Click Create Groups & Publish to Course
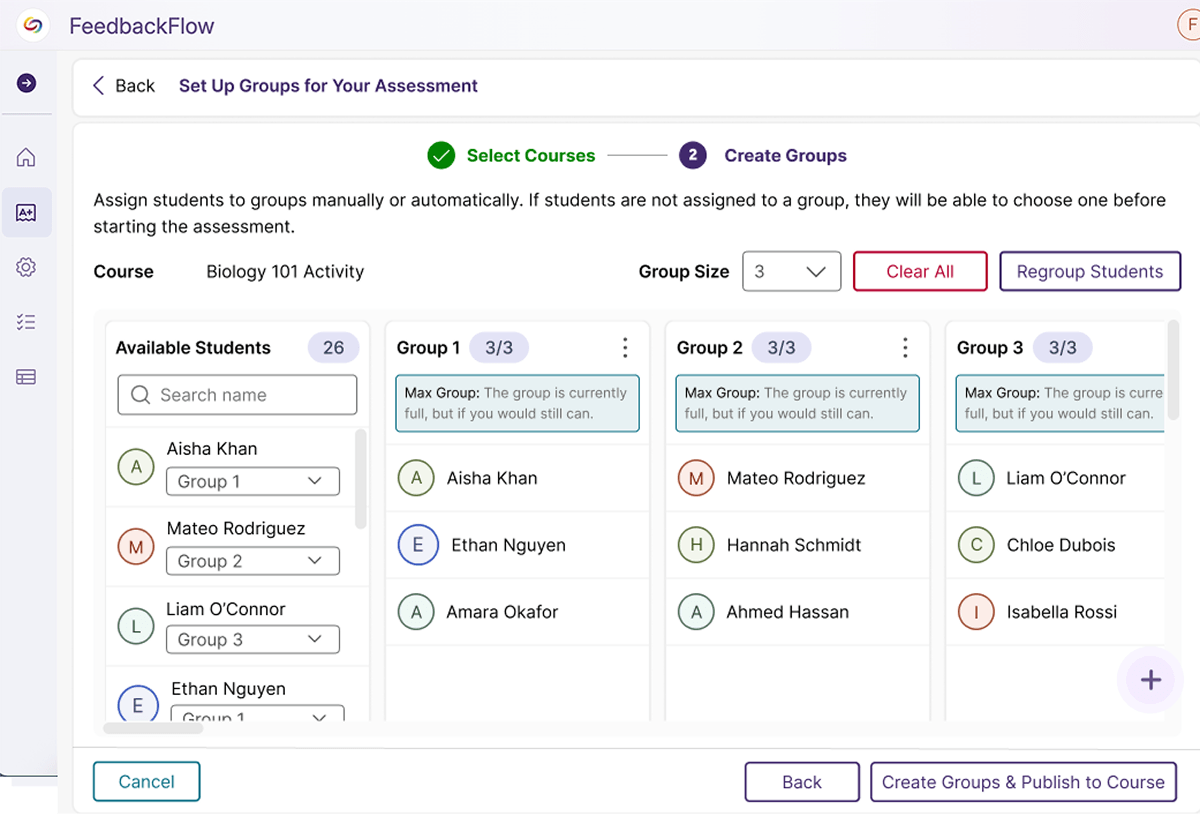Image resolution: width=1200 pixels, height=814 pixels. click(x=1023, y=782)
